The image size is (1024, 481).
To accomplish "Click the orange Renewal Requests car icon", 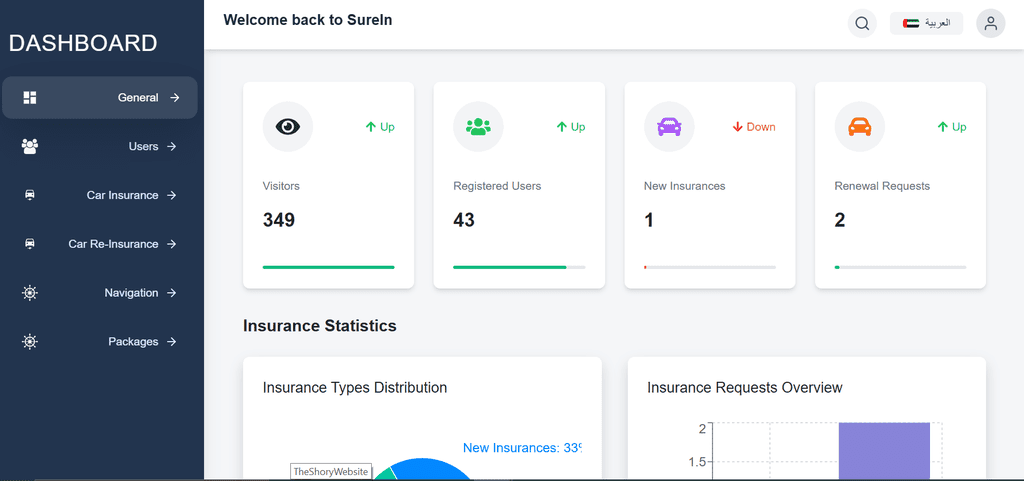I will [x=860, y=127].
